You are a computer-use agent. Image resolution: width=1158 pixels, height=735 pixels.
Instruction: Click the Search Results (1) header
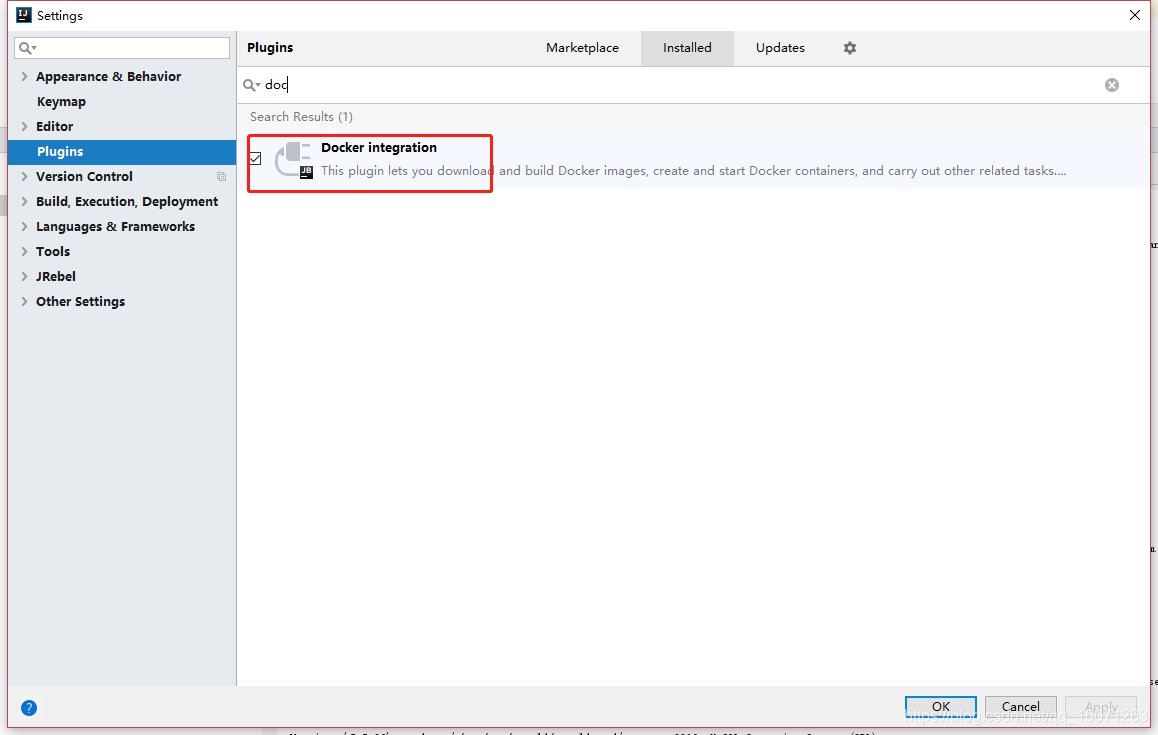pyautogui.click(x=301, y=117)
